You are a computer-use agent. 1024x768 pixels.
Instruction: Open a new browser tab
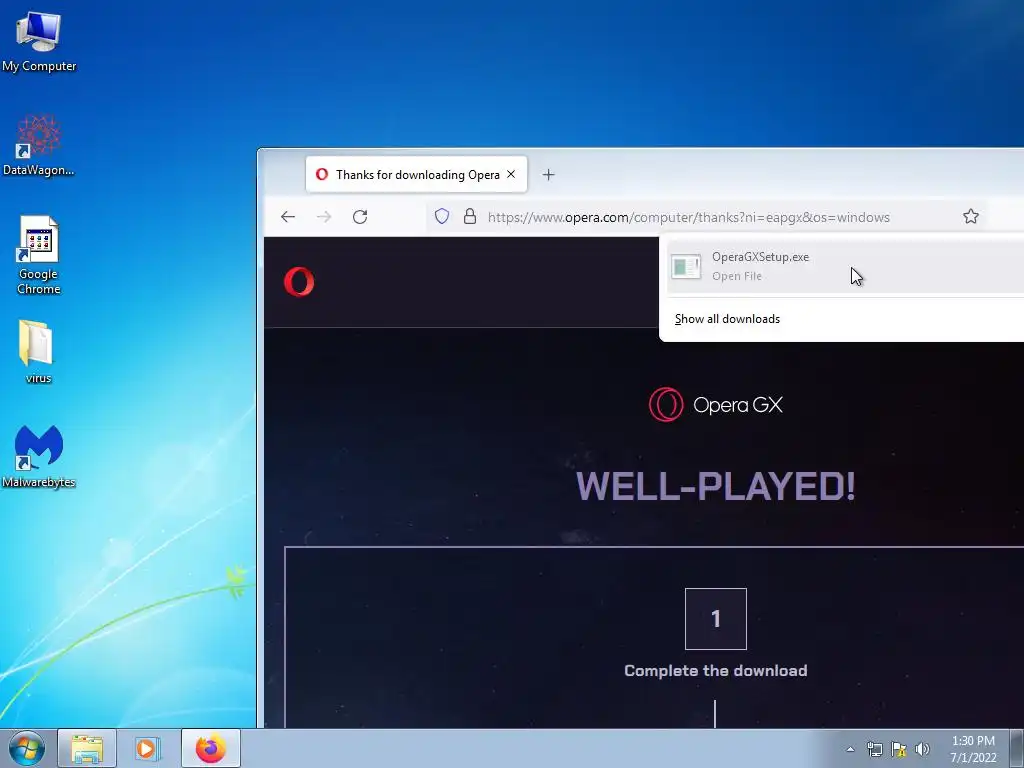[549, 174]
